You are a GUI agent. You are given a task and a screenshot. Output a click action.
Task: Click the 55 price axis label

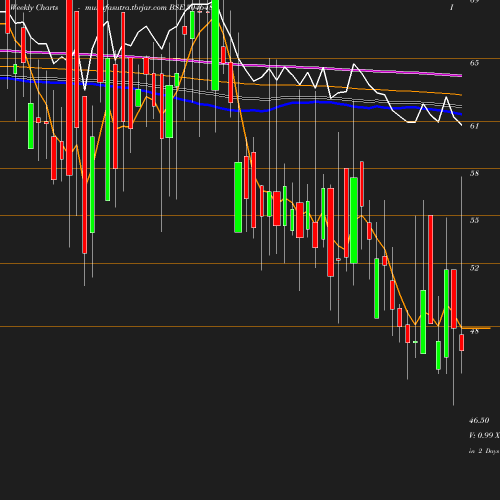[x=474, y=220]
